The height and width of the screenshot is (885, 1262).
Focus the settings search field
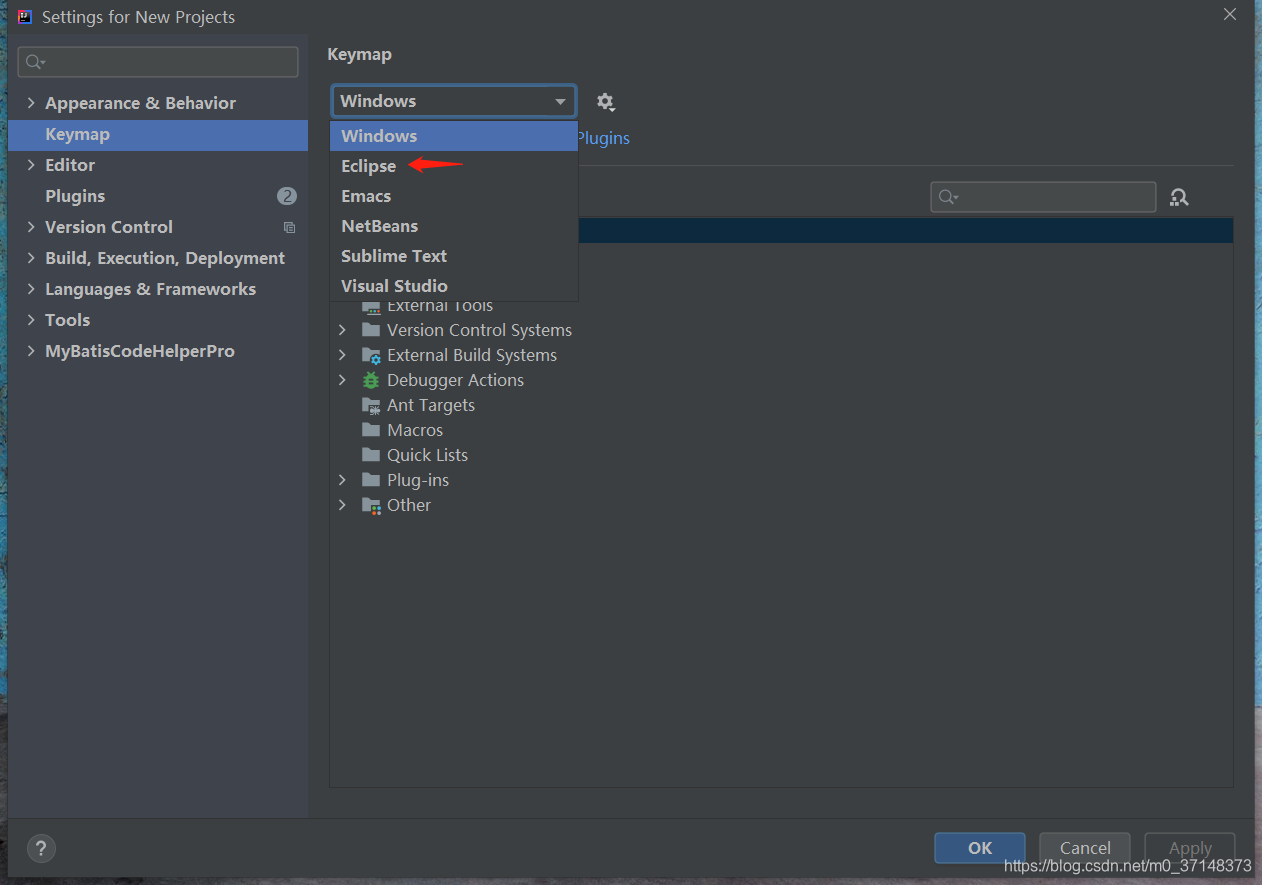[x=158, y=62]
